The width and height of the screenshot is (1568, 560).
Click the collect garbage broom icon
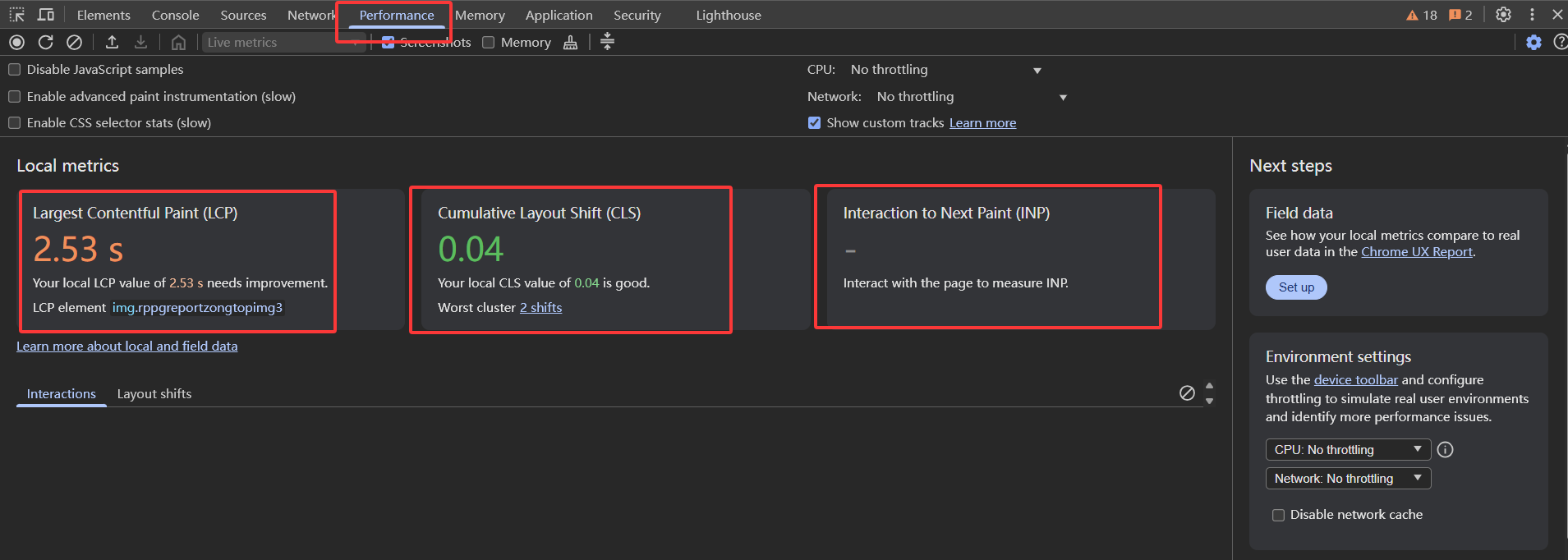pyautogui.click(x=570, y=42)
